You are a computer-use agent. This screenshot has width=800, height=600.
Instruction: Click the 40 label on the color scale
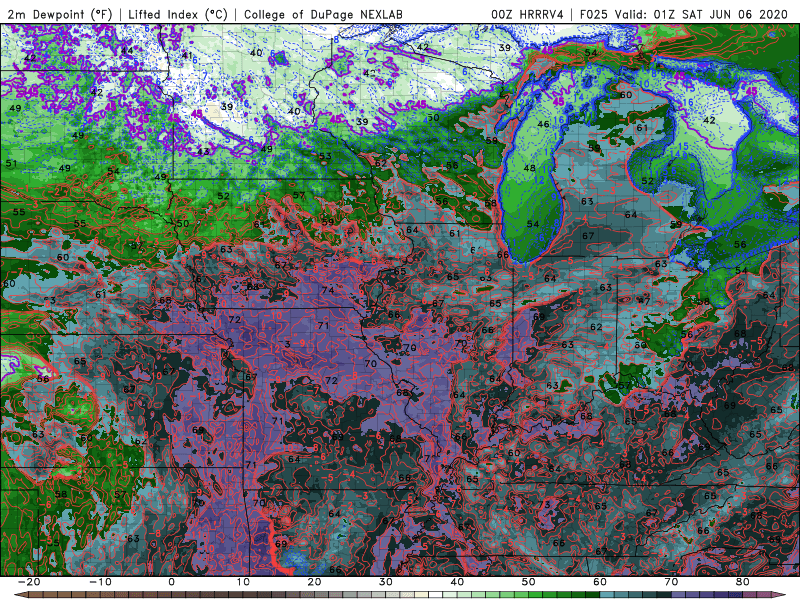click(457, 582)
